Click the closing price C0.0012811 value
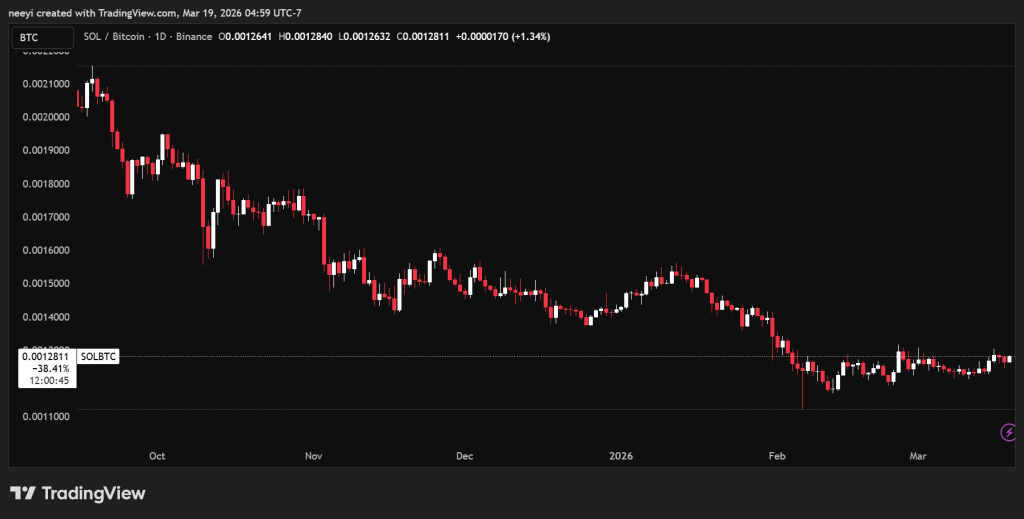 (424, 37)
